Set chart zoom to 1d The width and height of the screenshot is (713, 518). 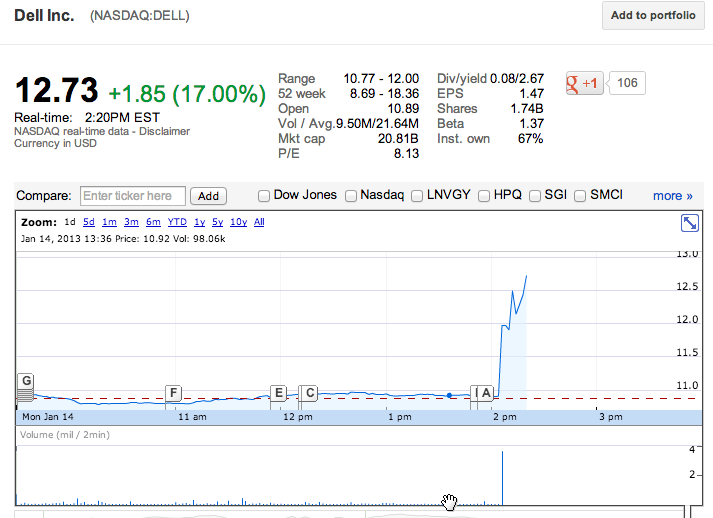[70, 222]
